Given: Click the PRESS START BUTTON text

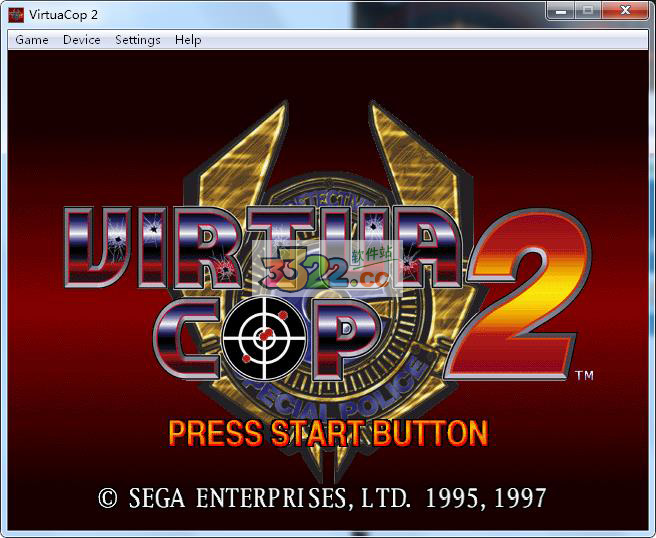Looking at the screenshot, I should [x=328, y=433].
